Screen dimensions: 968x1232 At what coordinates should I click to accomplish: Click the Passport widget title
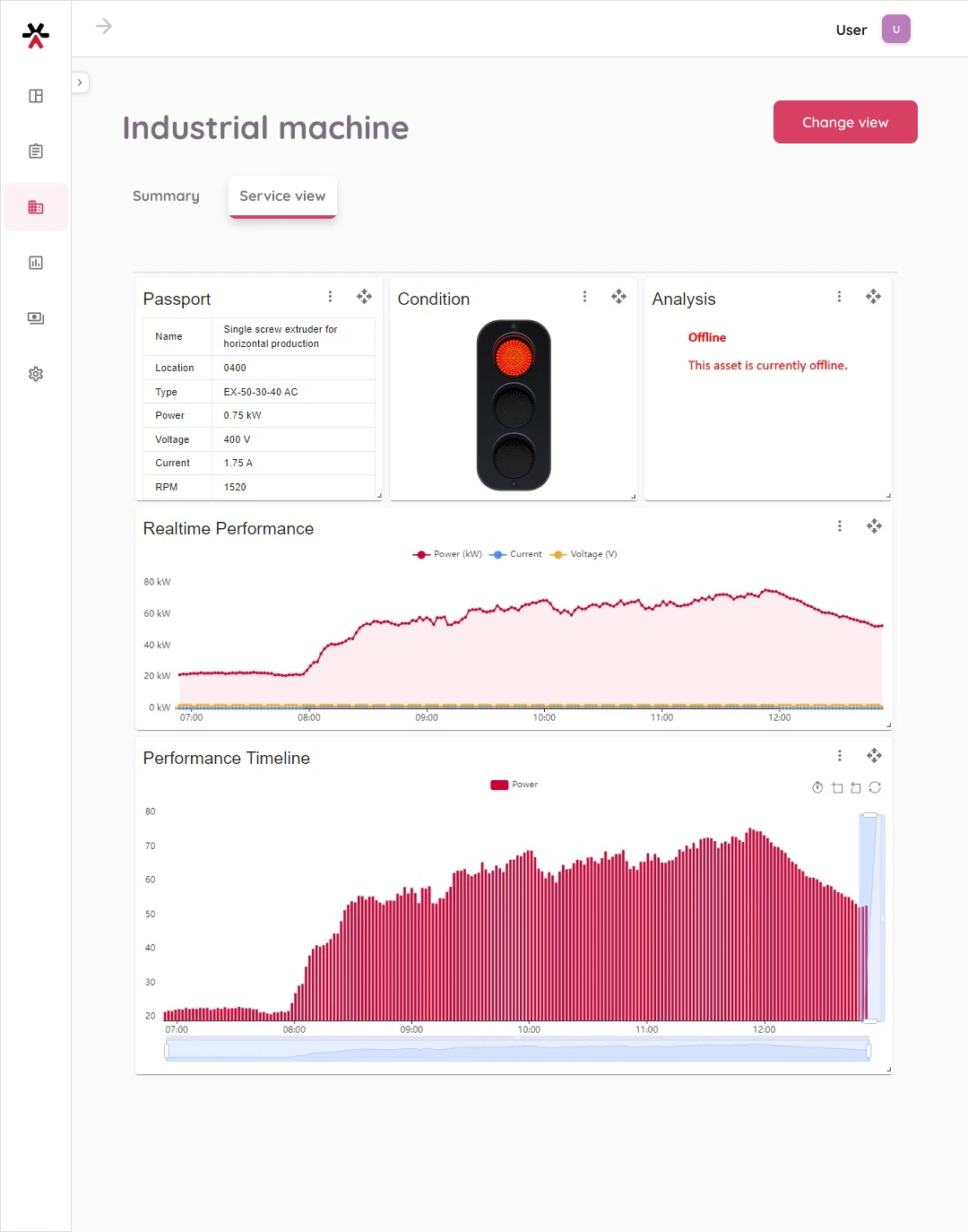[177, 299]
